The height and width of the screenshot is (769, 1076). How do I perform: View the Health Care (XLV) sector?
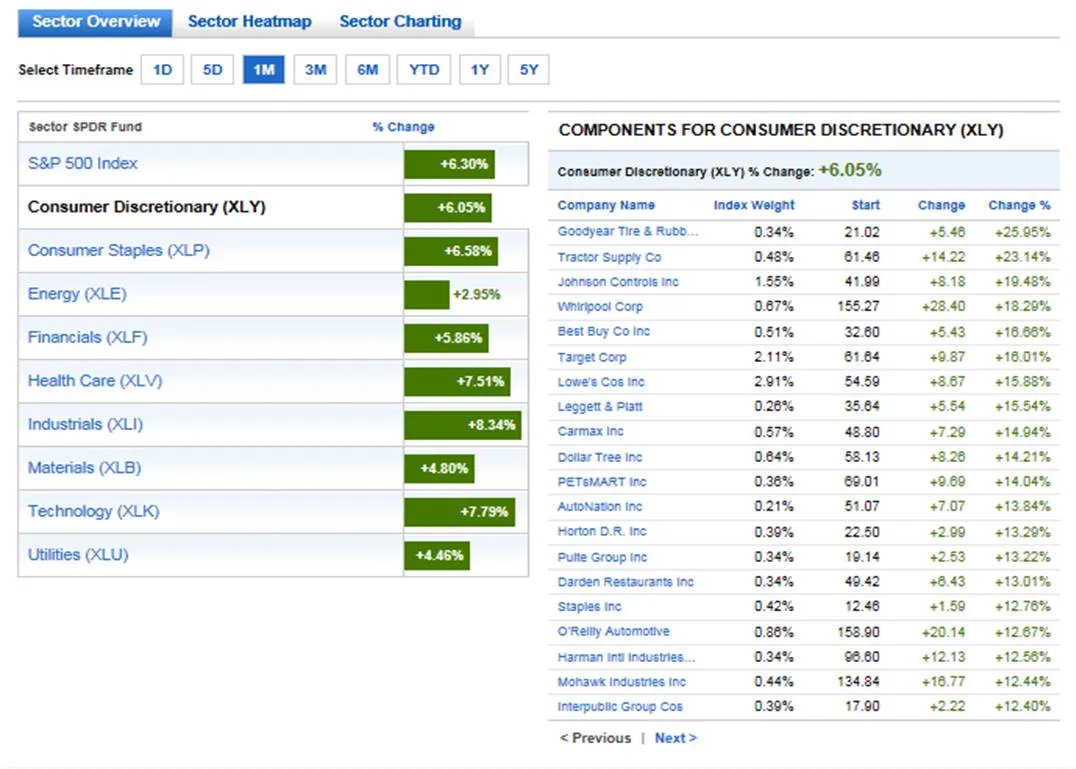95,381
